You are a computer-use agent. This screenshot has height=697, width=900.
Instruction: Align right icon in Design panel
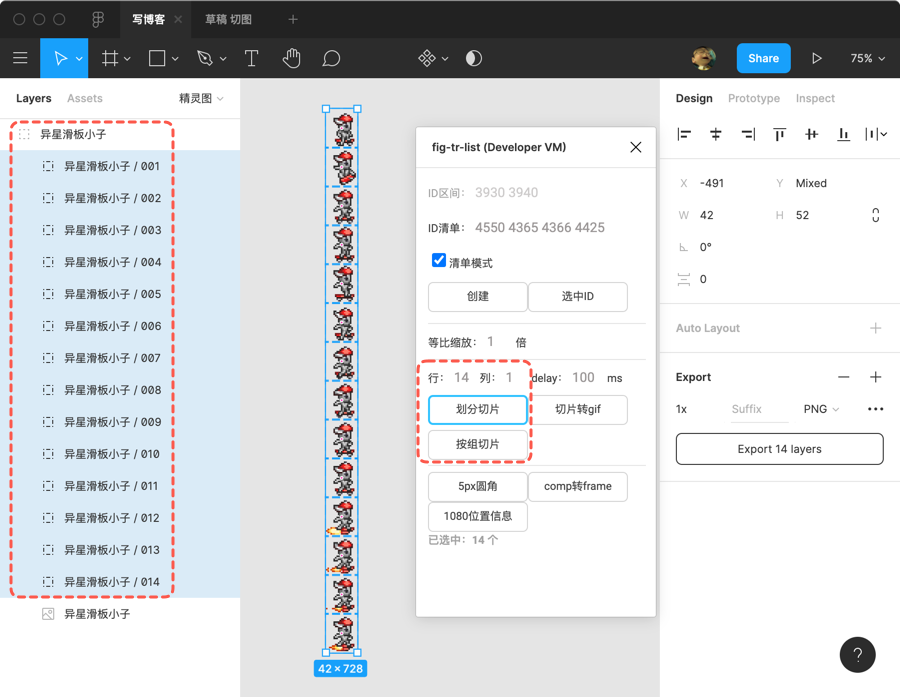click(748, 134)
